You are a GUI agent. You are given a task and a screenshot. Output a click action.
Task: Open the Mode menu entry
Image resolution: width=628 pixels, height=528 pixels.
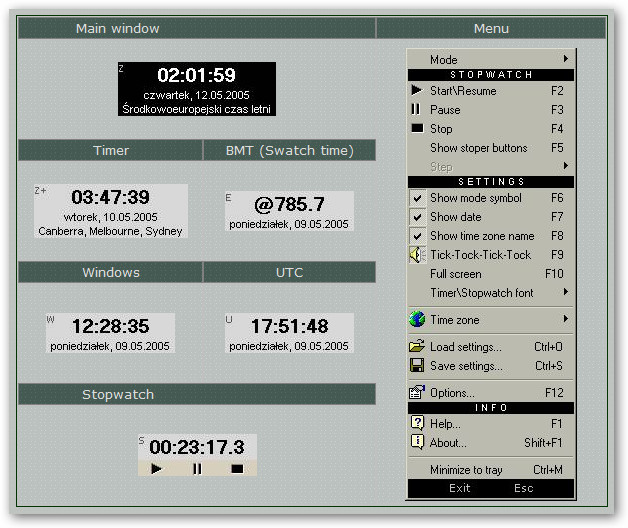coord(491,59)
